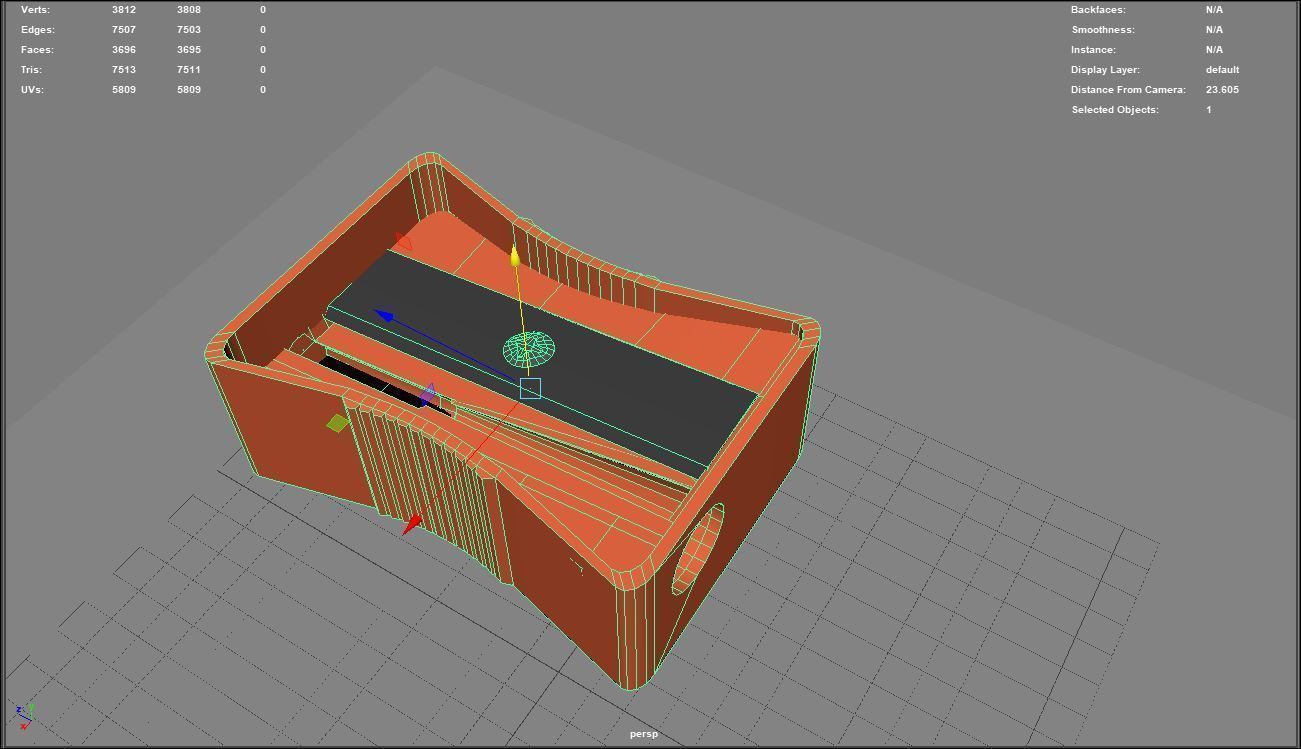Click the distance value 23.605

tap(1222, 89)
